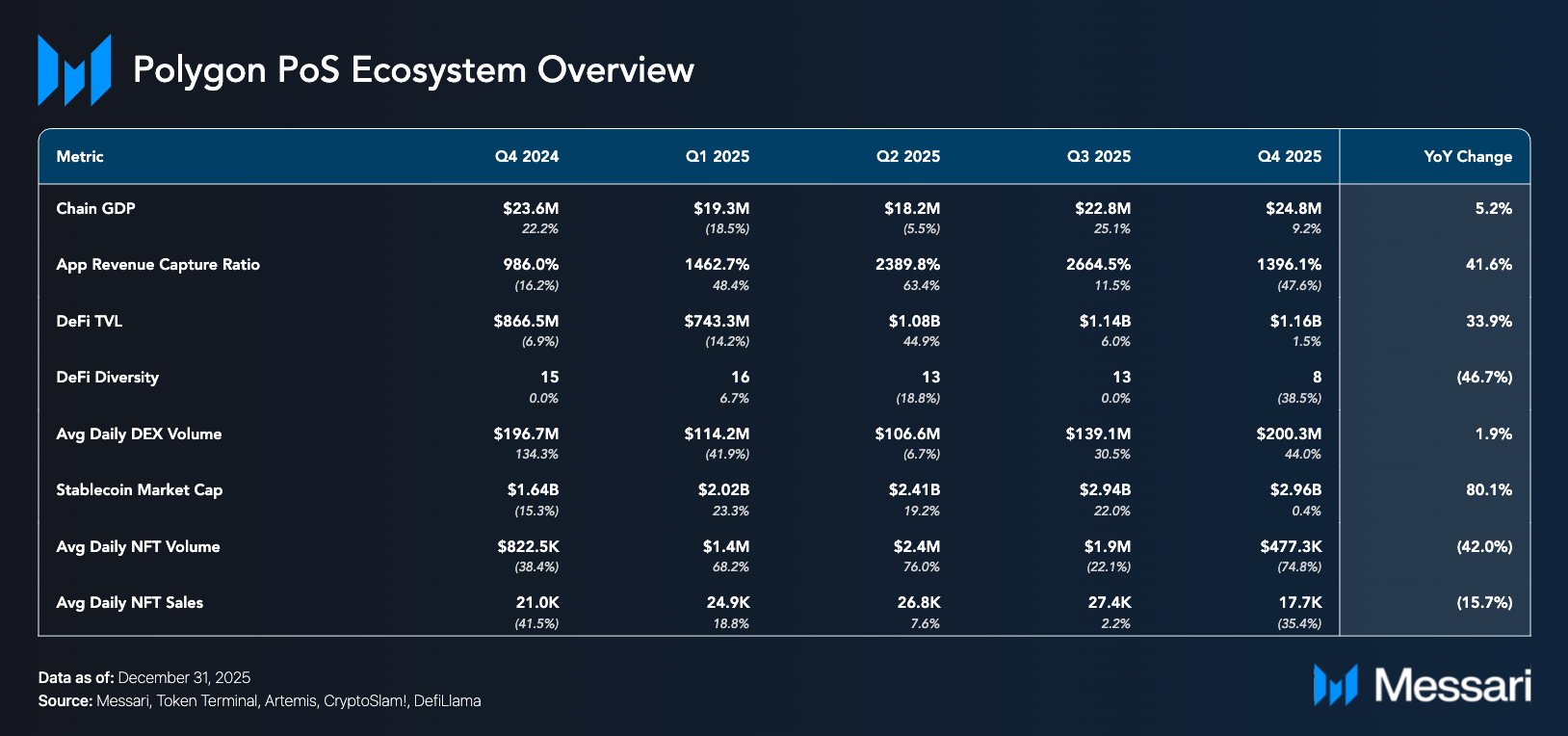Click the NFT Sales value '21.0K'
The image size is (1568, 736).
[x=537, y=602]
